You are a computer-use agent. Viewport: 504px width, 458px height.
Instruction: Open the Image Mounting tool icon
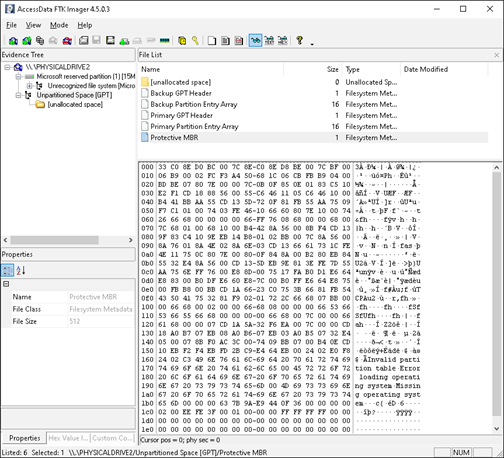[40, 41]
